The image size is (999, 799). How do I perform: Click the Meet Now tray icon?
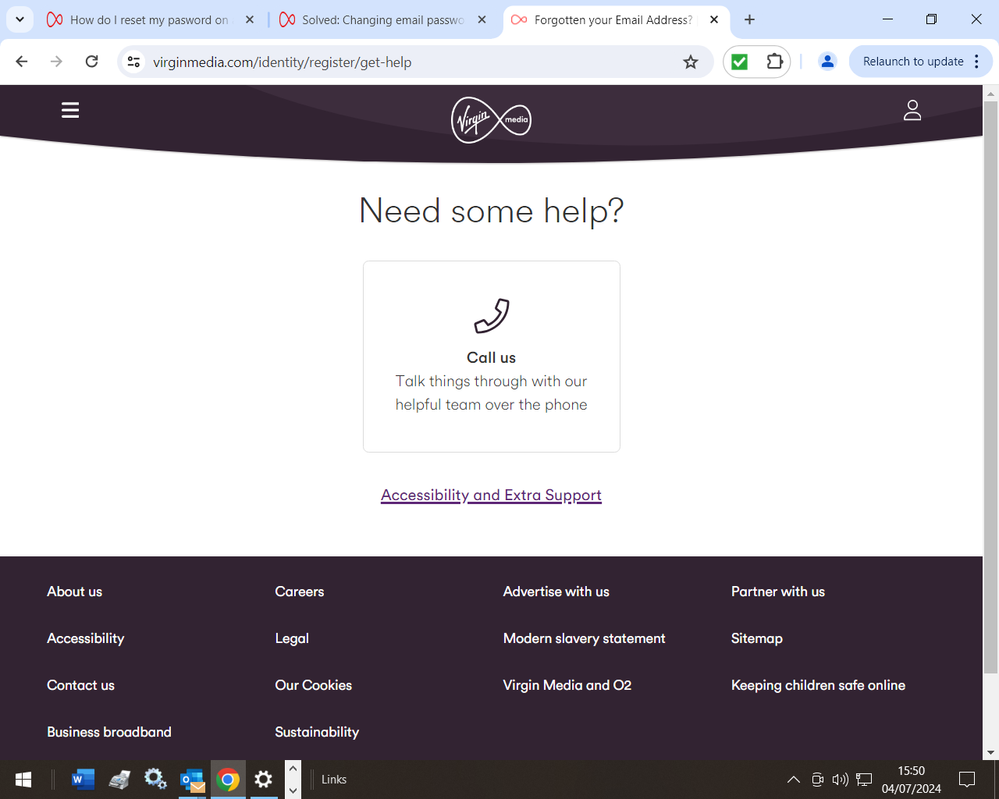click(817, 779)
